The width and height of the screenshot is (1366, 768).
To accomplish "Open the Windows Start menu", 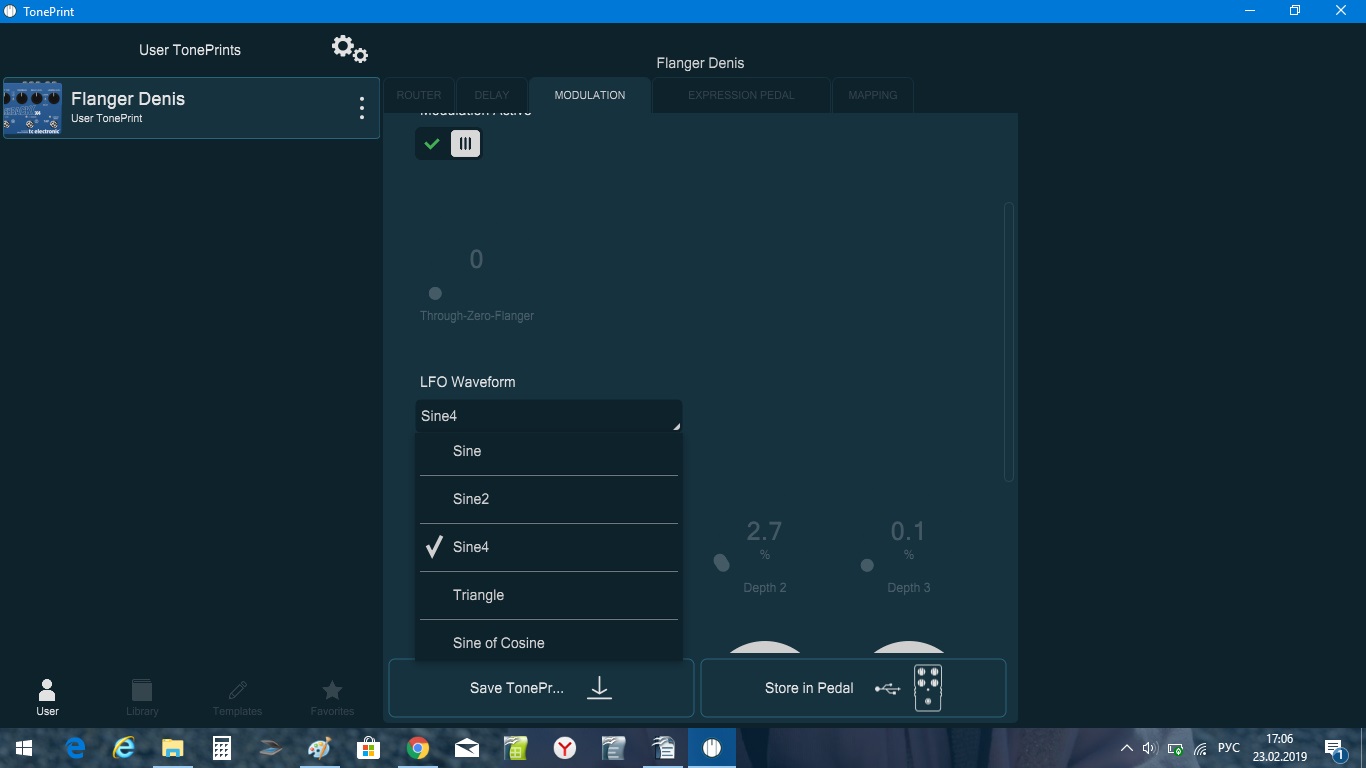I will pyautogui.click(x=24, y=748).
